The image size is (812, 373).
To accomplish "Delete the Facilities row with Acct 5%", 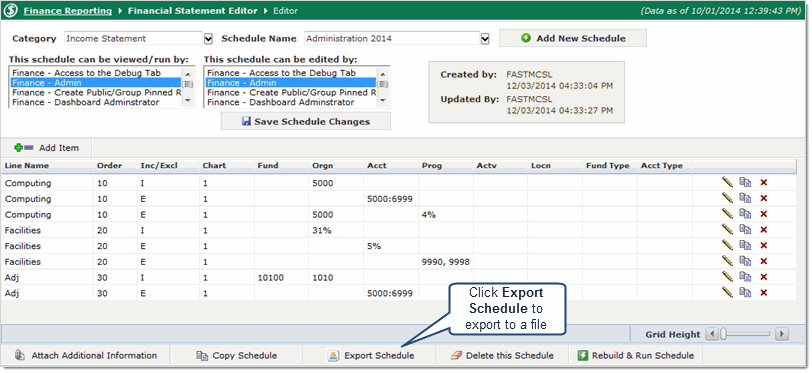I will tap(763, 246).
